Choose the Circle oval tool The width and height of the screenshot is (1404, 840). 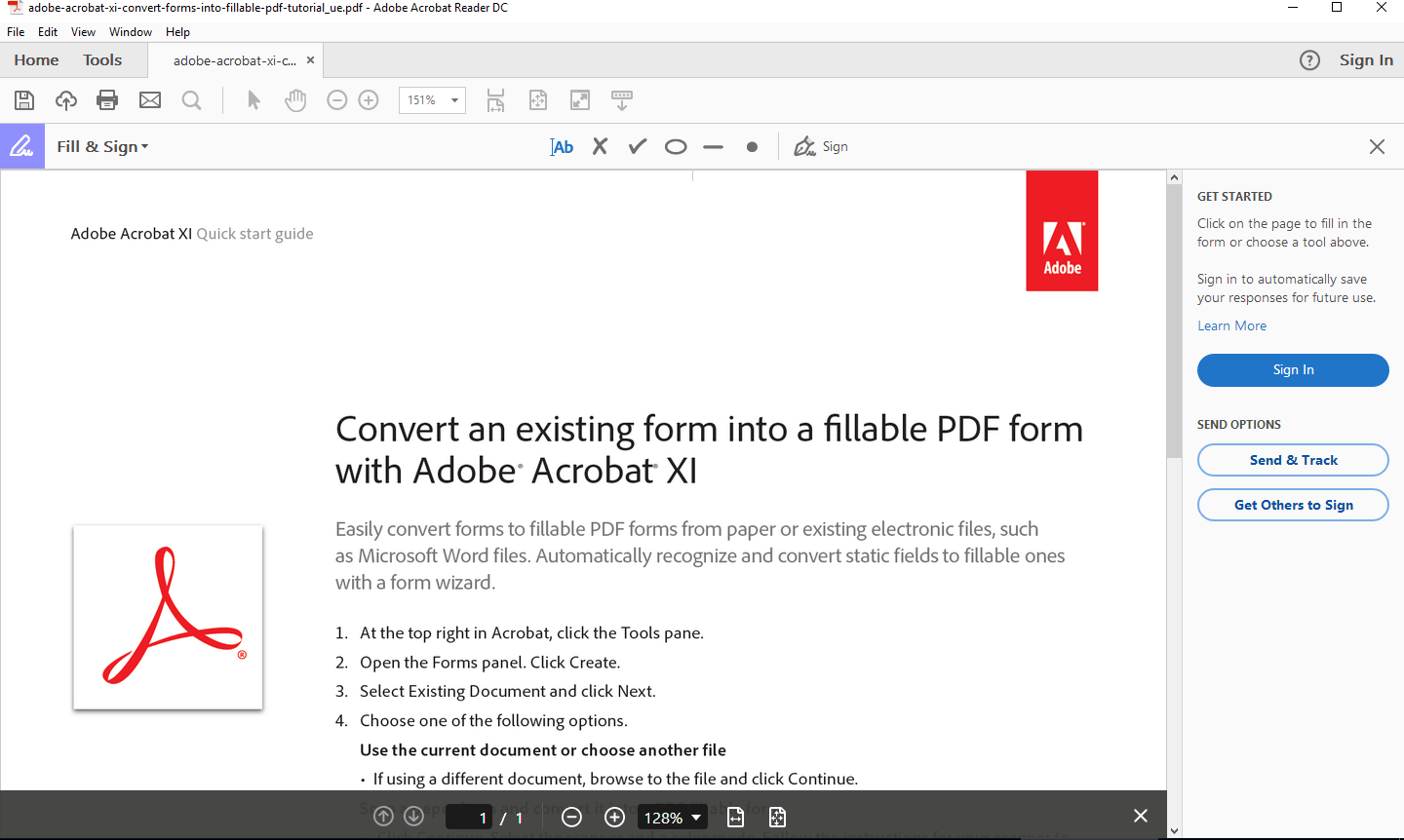(x=676, y=147)
